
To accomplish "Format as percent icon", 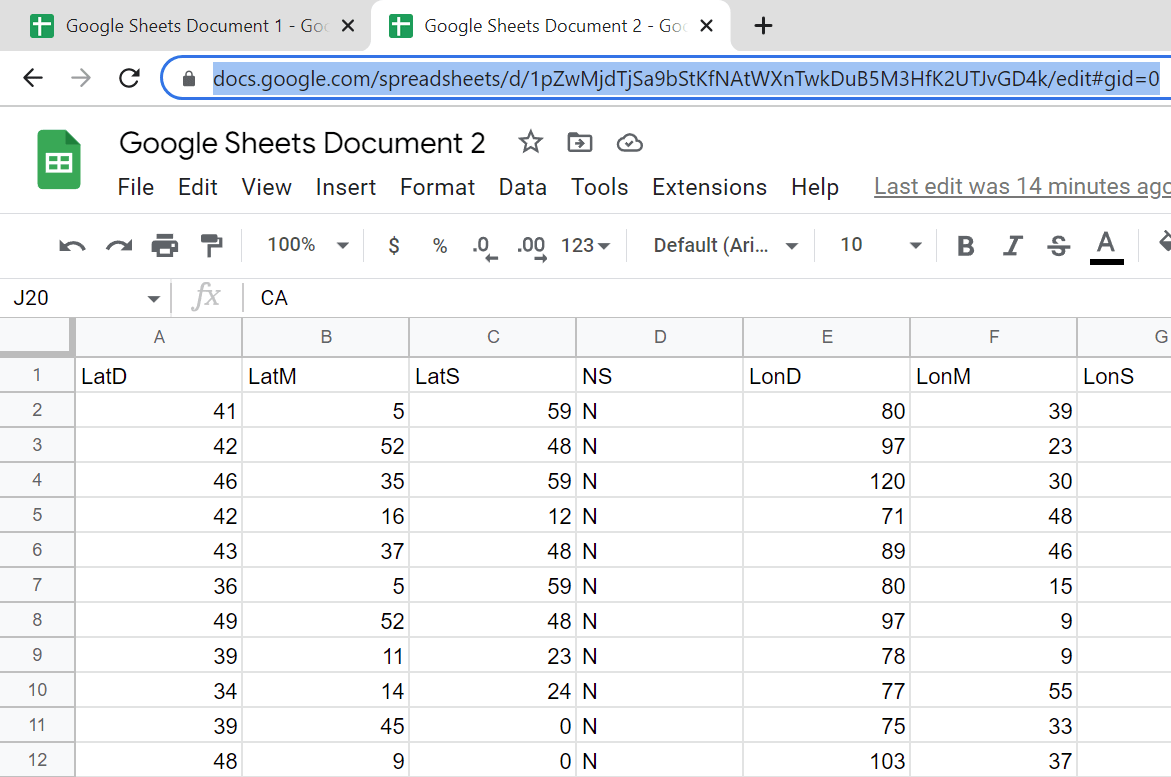I will [440, 246].
